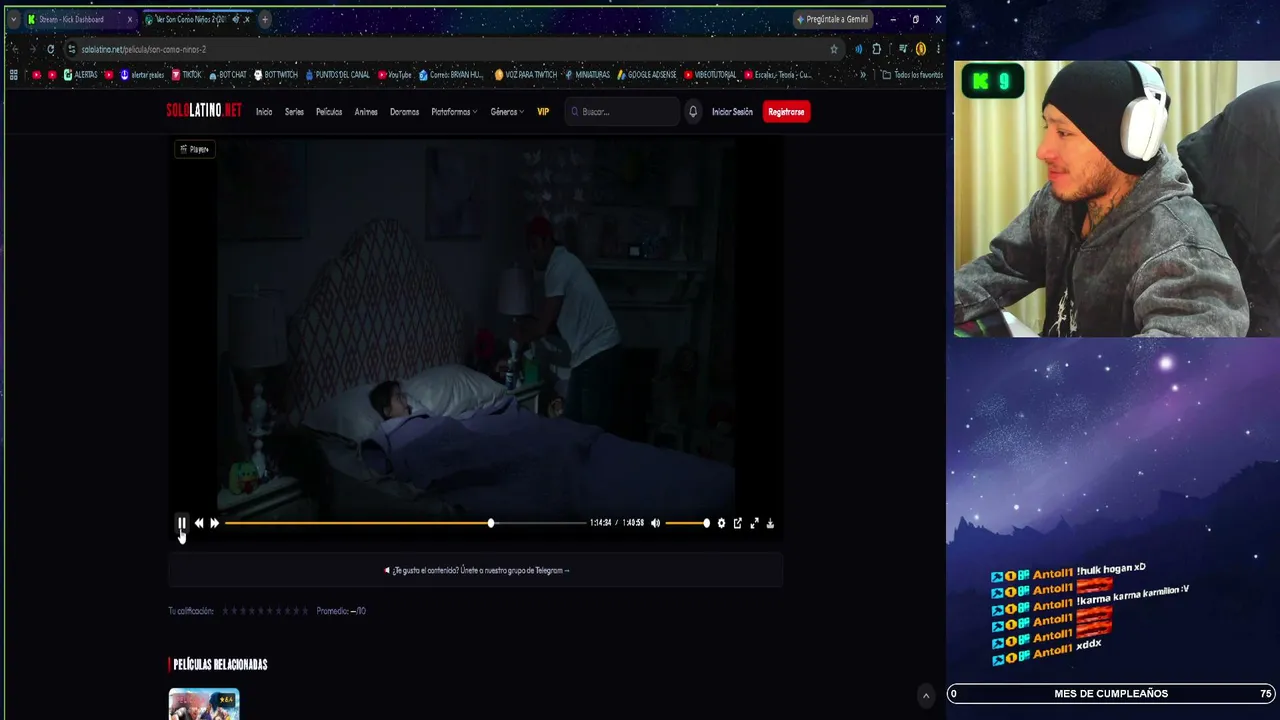Mute the player's speaker icon
The image size is (1280, 720).
(x=655, y=523)
